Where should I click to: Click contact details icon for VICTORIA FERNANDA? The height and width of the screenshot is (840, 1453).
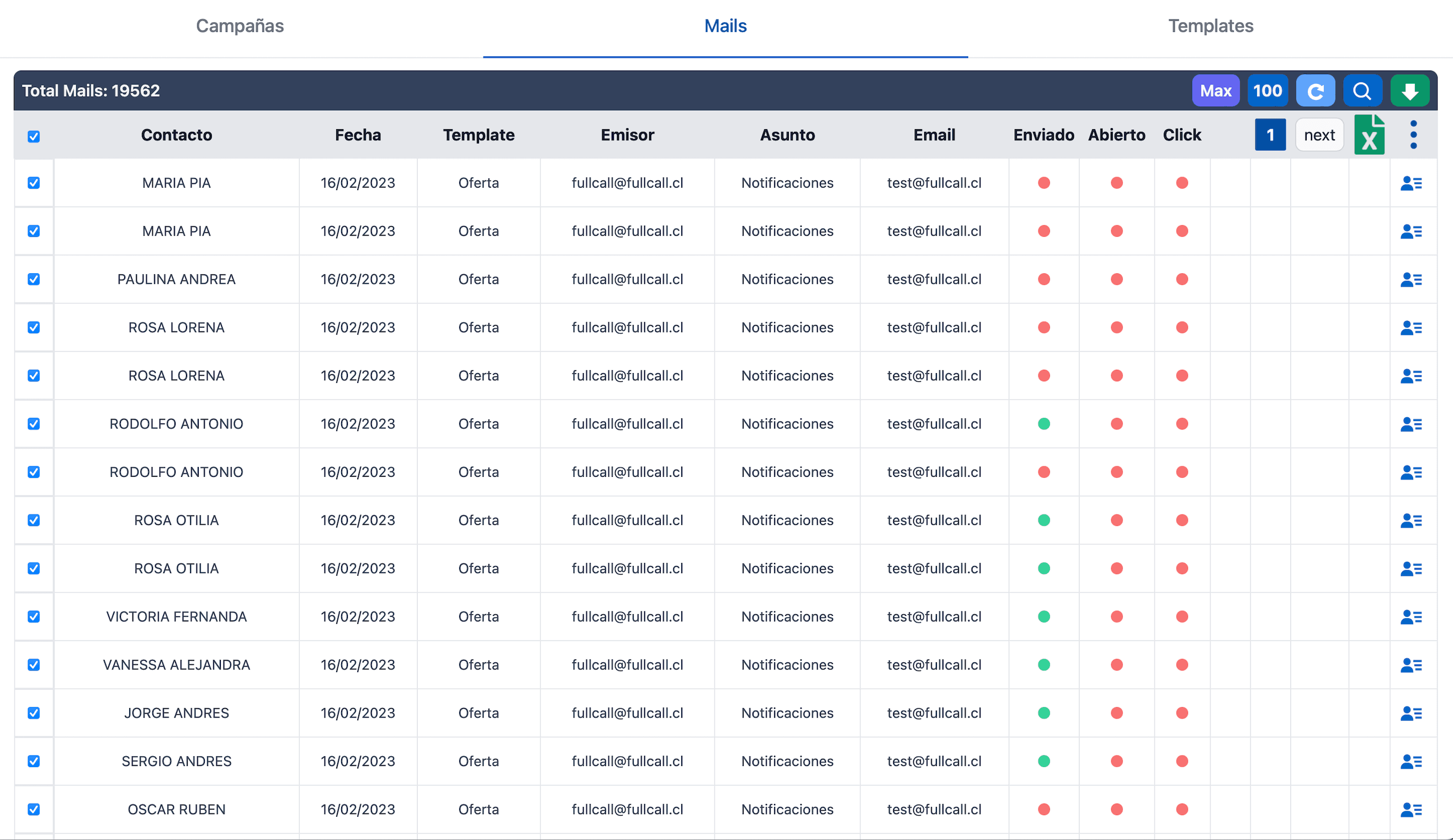tap(1410, 617)
